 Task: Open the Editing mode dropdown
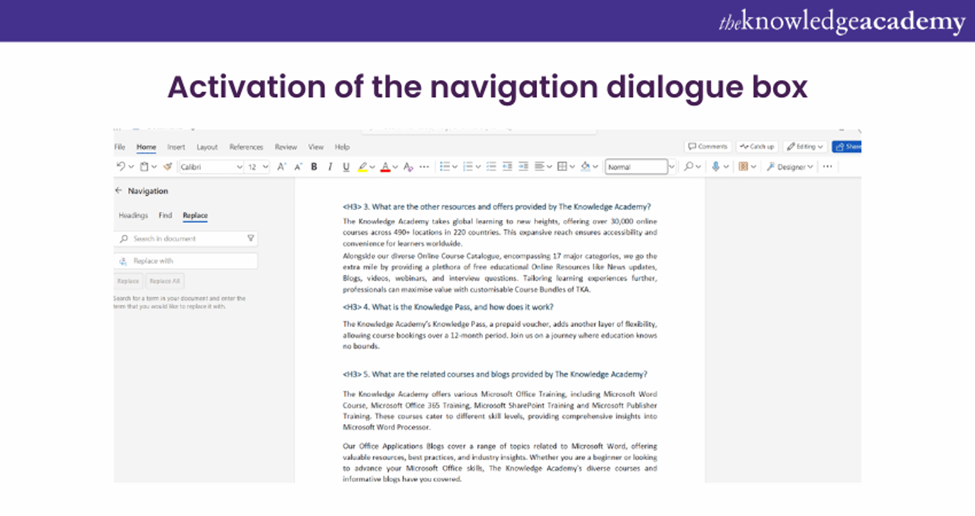(804, 147)
